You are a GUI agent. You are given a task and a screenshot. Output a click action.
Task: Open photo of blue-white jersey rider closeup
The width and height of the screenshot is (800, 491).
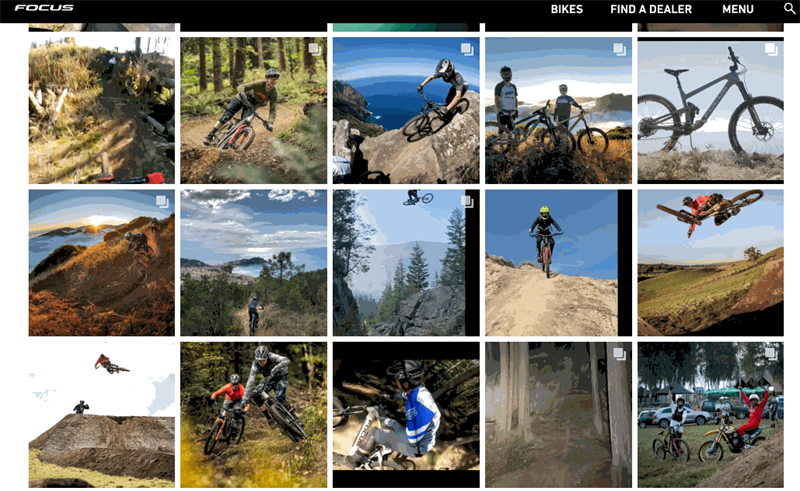coord(406,415)
